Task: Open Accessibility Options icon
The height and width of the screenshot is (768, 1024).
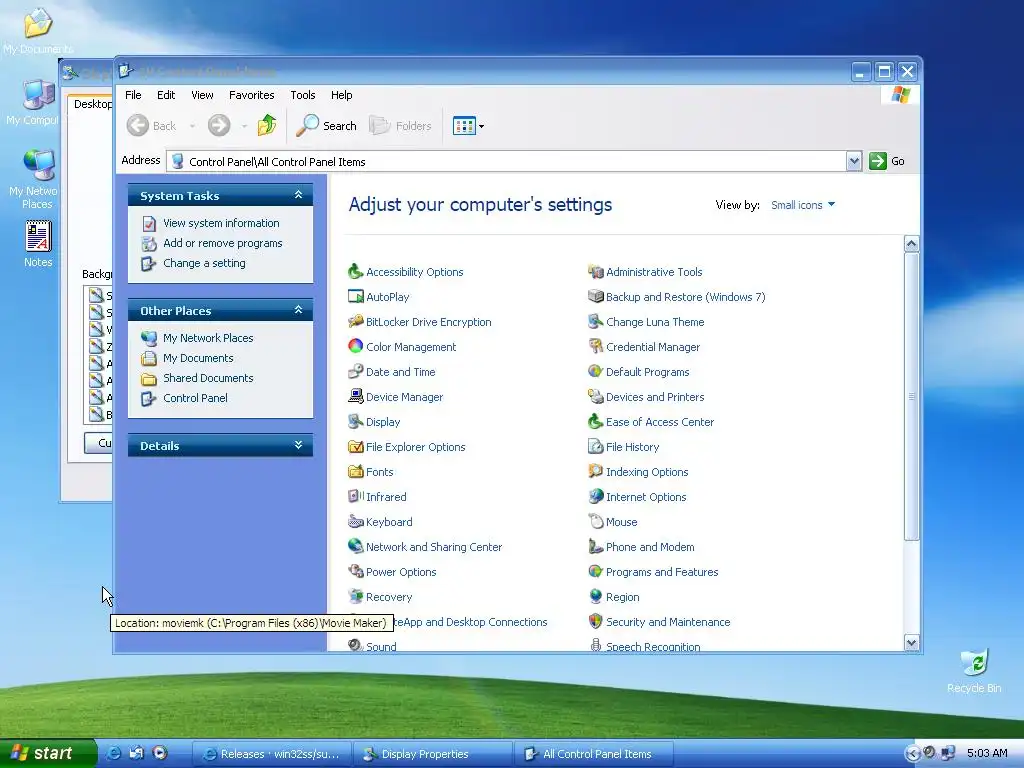Action: (x=355, y=272)
